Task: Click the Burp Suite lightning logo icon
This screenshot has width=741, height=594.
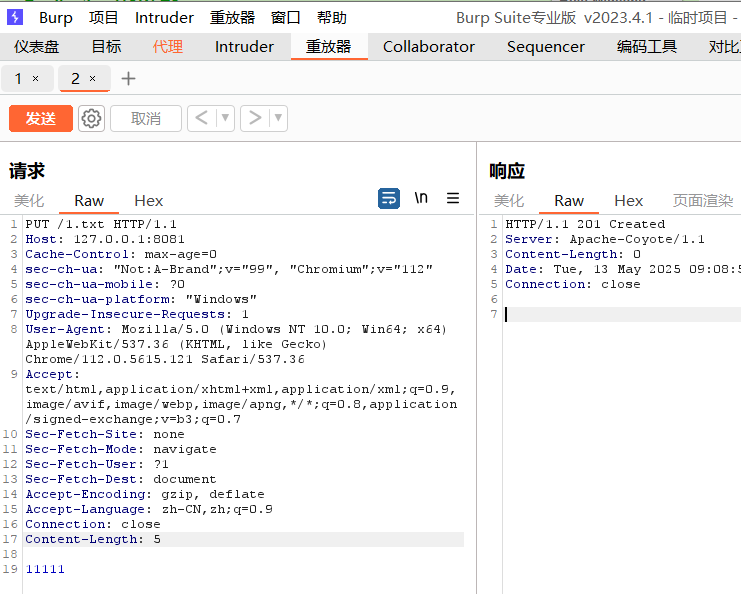Action: tap(15, 17)
